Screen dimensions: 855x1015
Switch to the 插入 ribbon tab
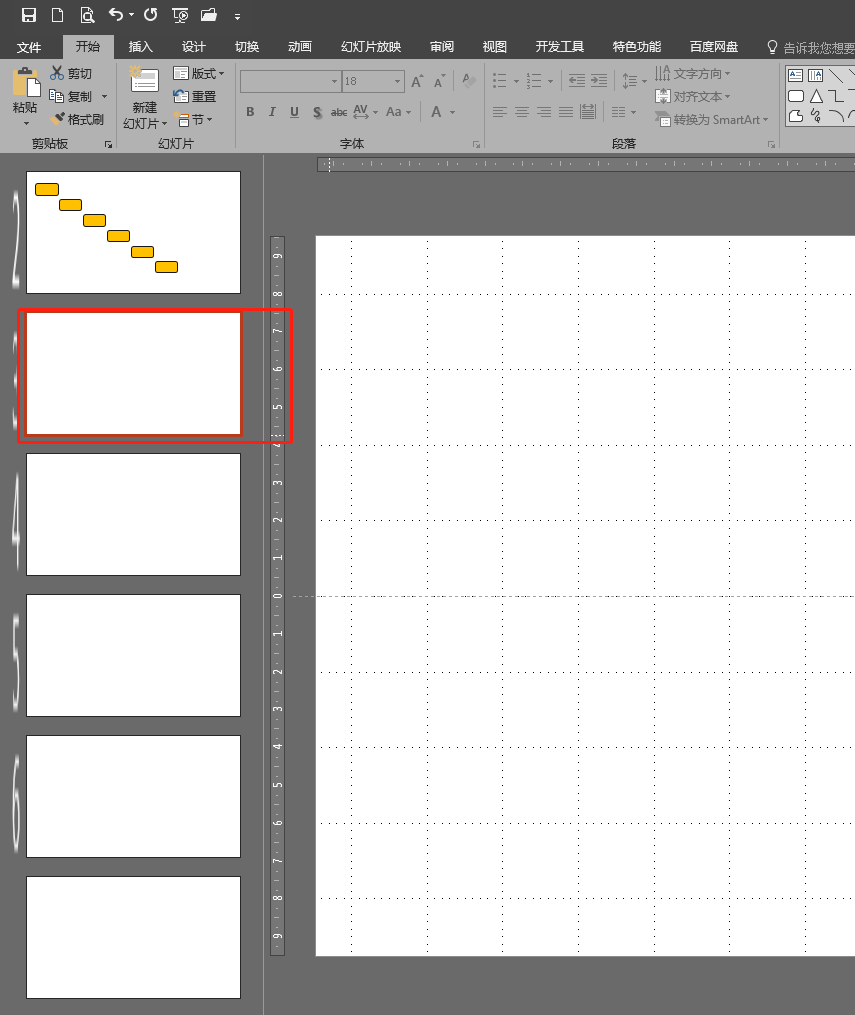pos(139,46)
